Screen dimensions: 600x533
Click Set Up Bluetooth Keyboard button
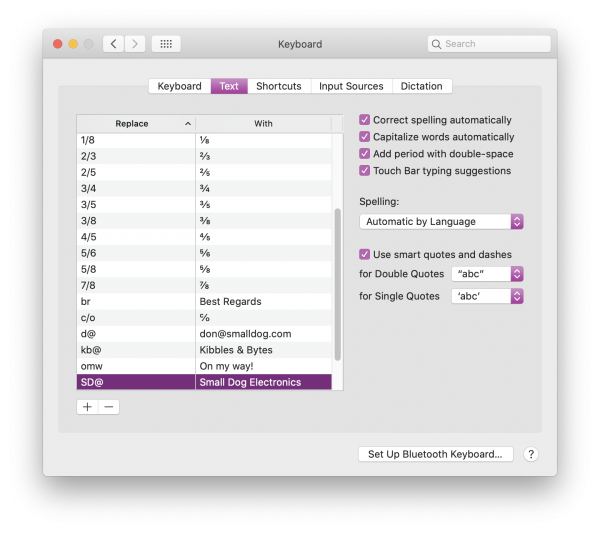tap(435, 454)
